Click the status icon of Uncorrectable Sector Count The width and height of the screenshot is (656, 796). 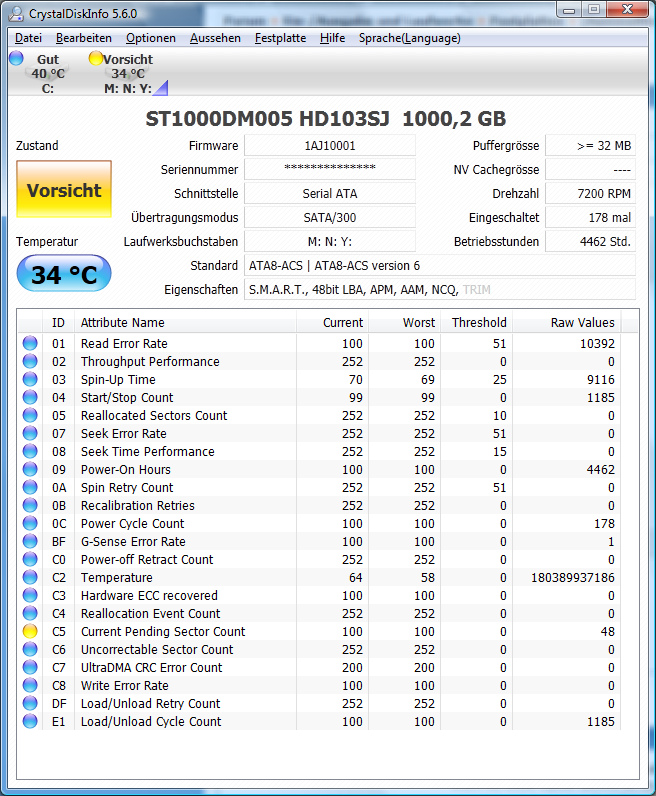pyautogui.click(x=30, y=649)
